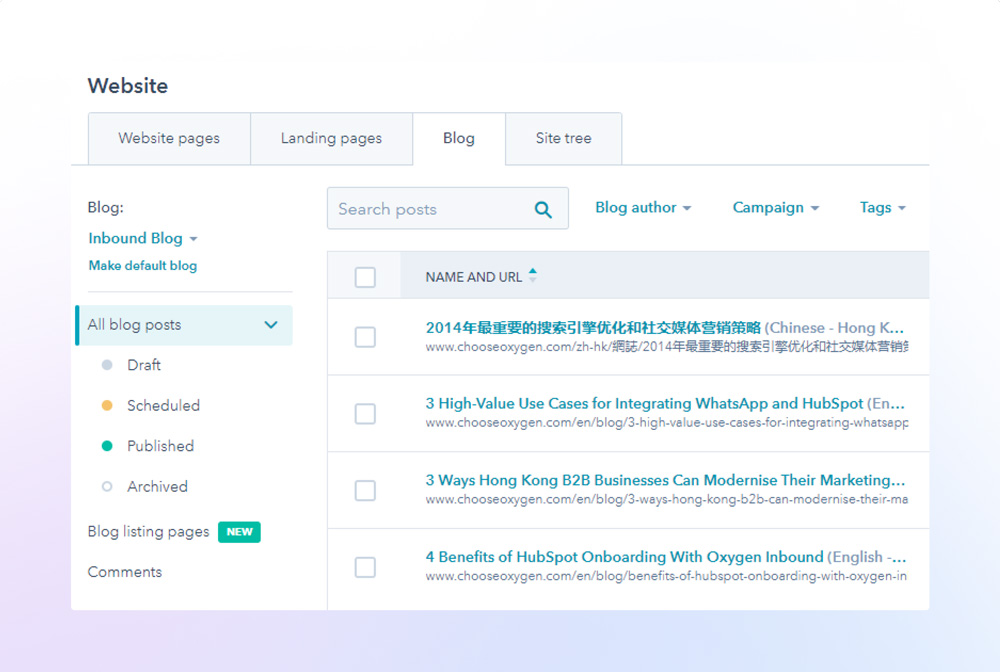Switch to the Landing pages tab

pos(331,138)
